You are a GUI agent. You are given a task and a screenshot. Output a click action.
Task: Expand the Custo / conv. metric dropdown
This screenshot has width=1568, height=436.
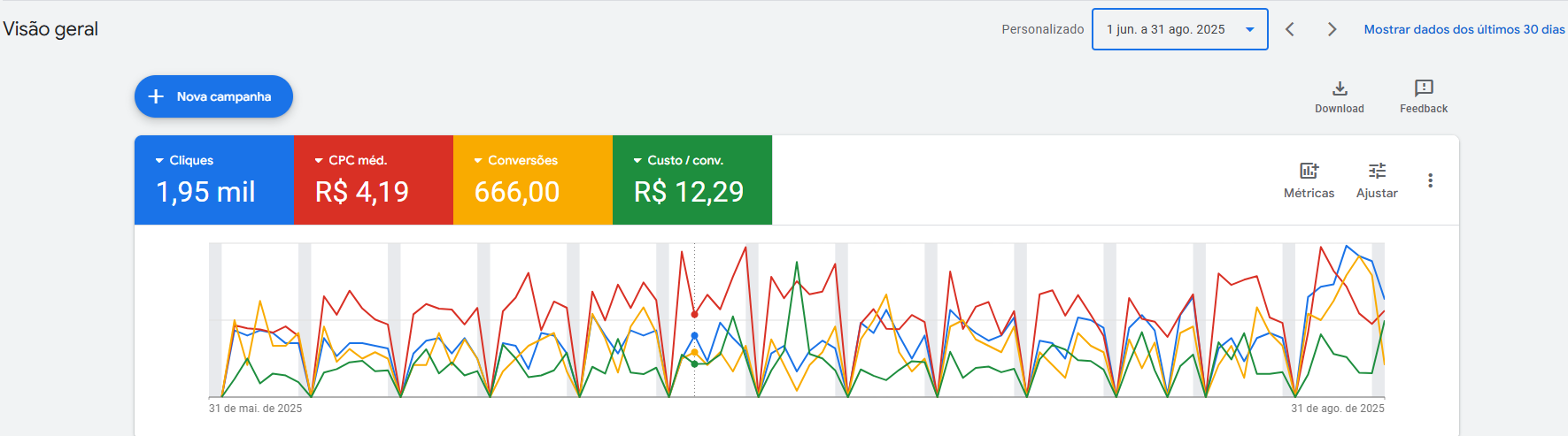[x=637, y=160]
